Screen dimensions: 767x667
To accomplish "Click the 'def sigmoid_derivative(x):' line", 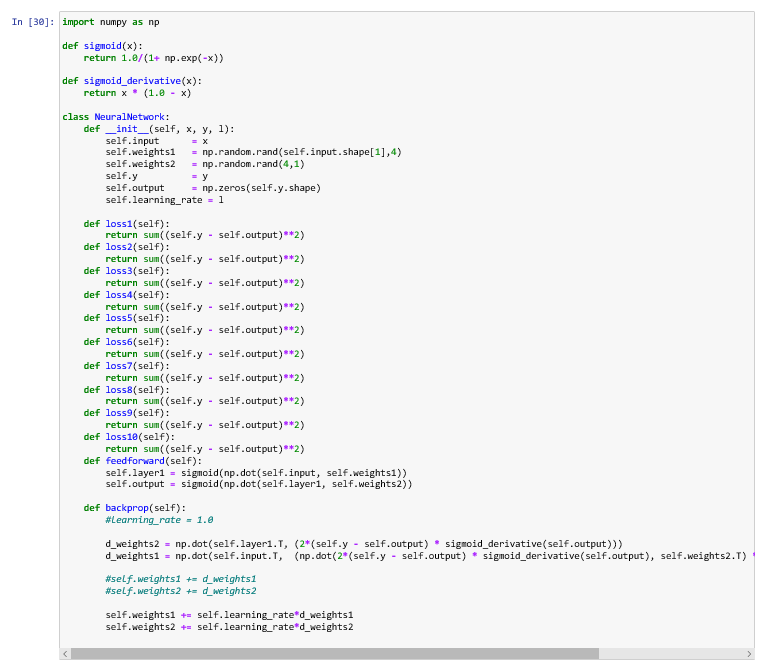I will pos(132,81).
